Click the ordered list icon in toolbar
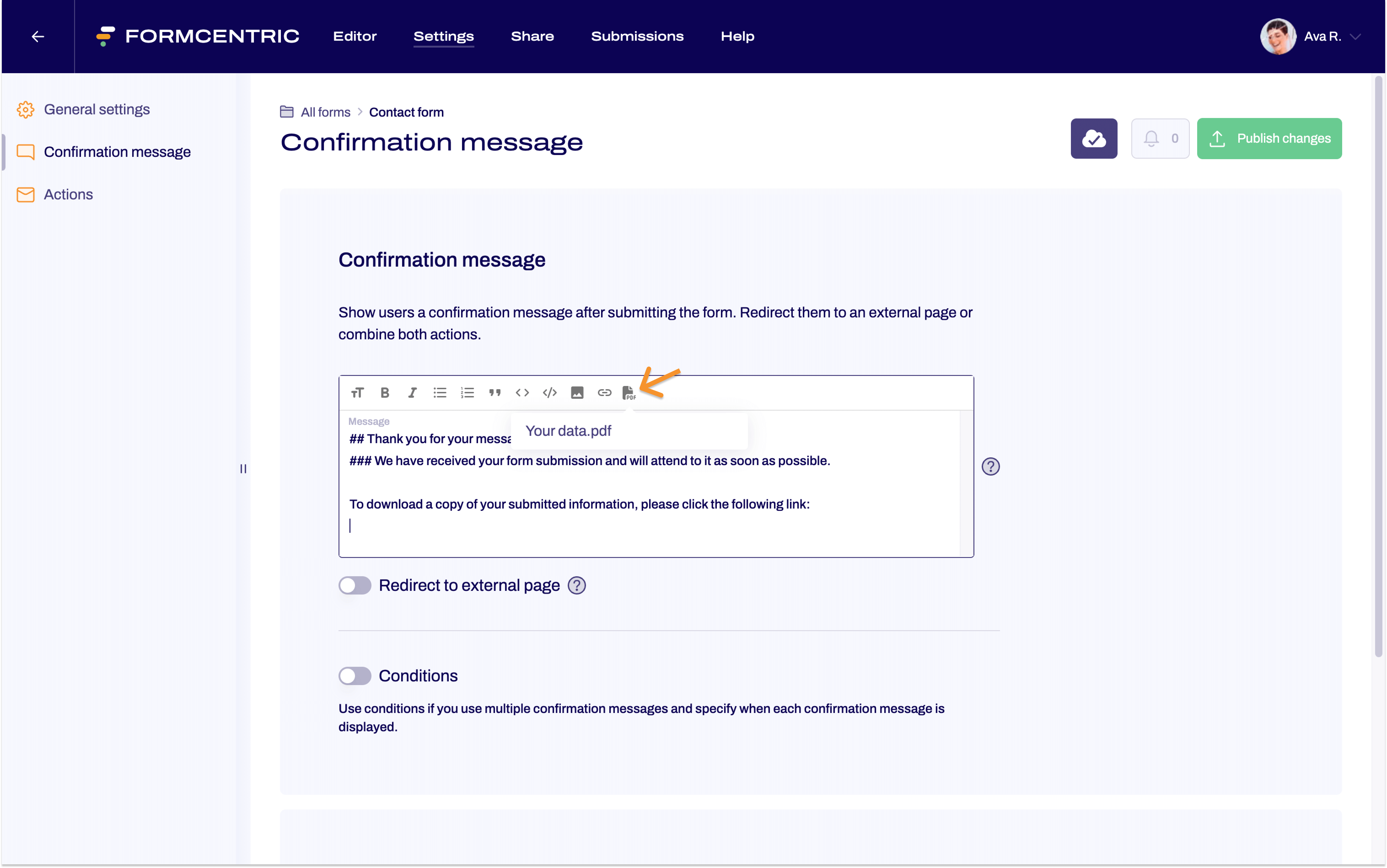Viewport: 1387px width, 868px height. pyautogui.click(x=467, y=392)
